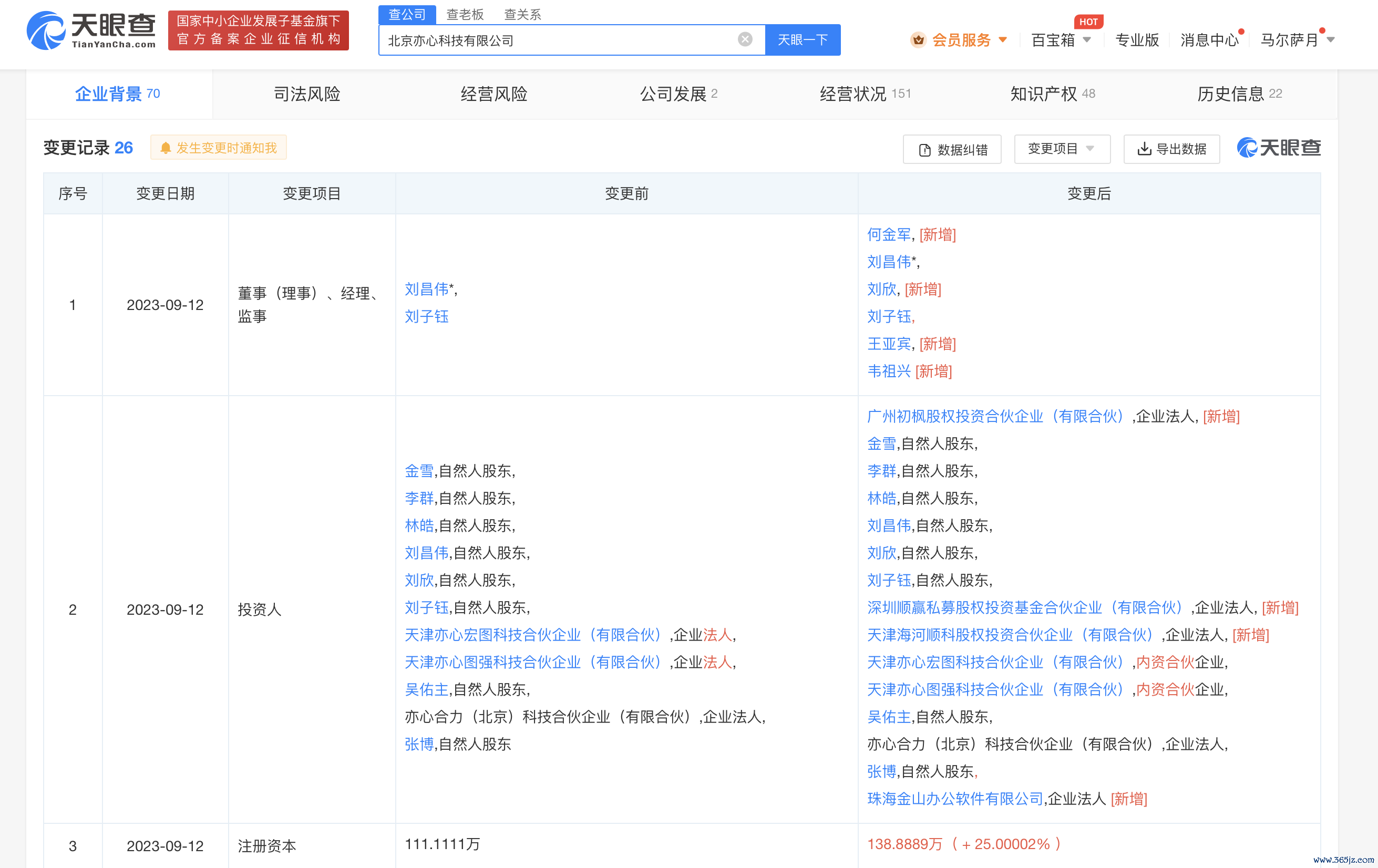The width and height of the screenshot is (1378, 868).
Task: Open the 司法风险 tab
Action: click(307, 94)
